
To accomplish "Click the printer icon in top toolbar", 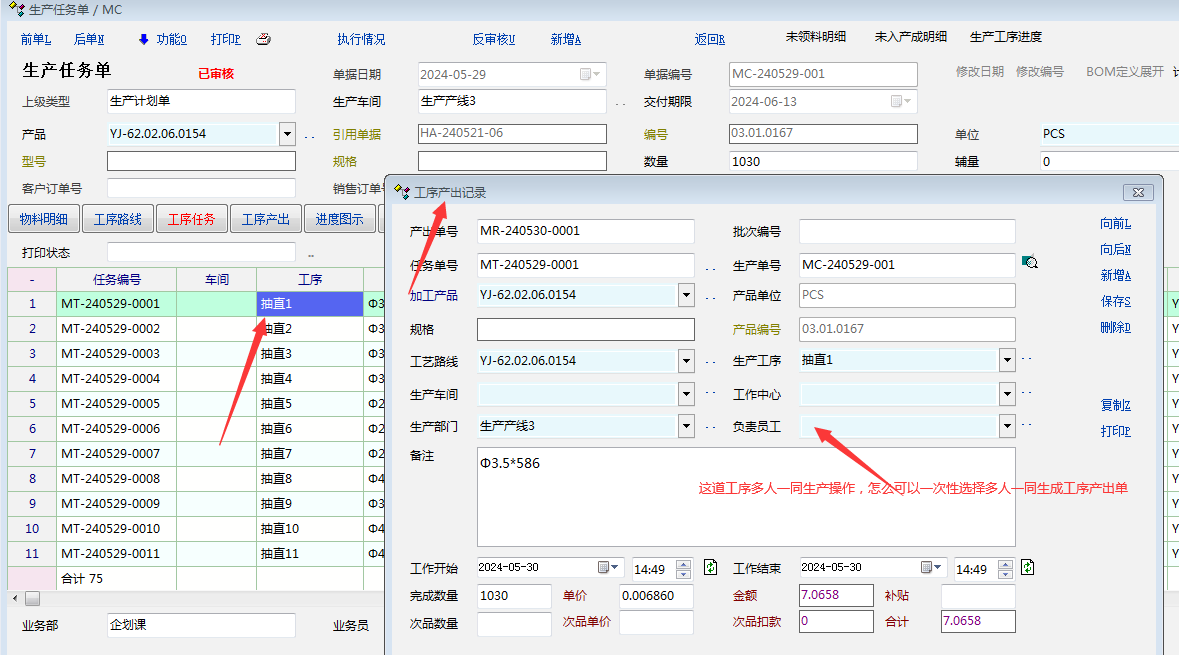I will coord(263,40).
